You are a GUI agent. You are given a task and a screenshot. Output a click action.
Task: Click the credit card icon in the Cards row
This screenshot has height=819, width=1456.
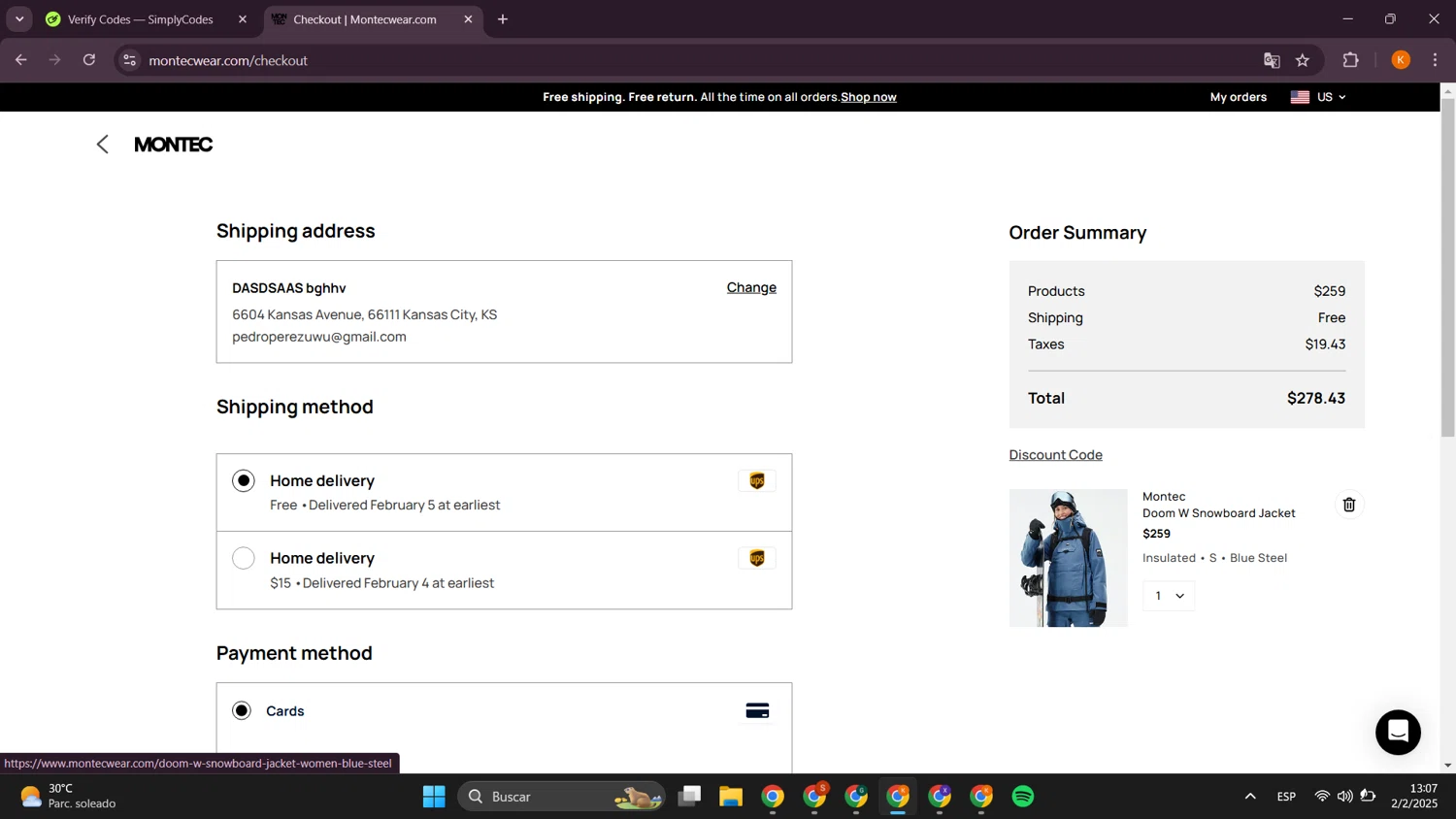[x=757, y=711]
